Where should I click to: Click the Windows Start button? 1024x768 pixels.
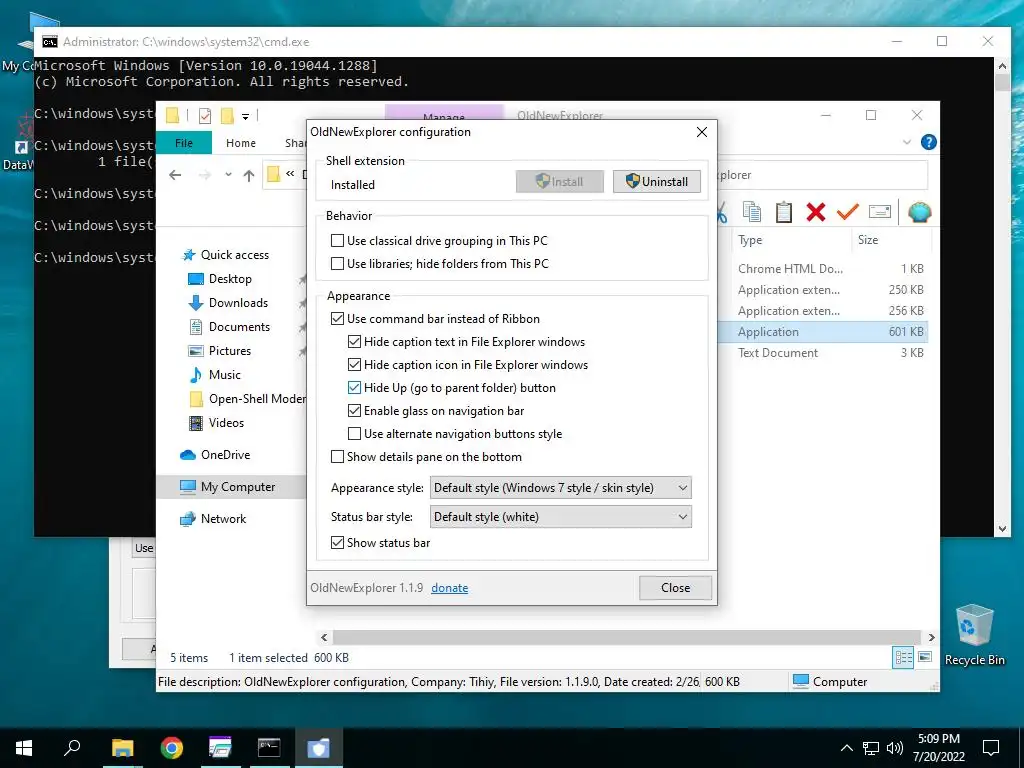tap(24, 748)
